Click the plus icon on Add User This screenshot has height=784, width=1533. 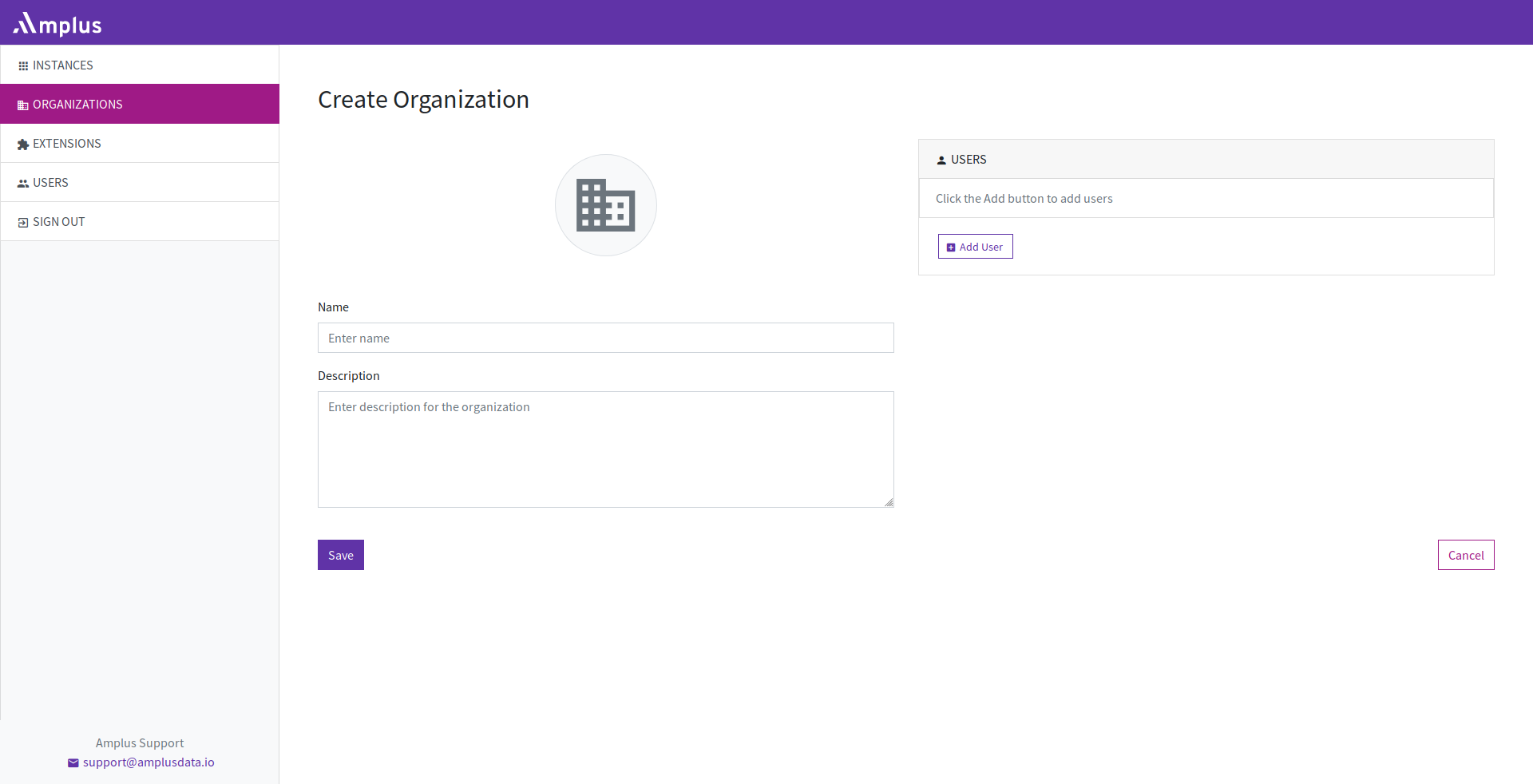coord(950,247)
